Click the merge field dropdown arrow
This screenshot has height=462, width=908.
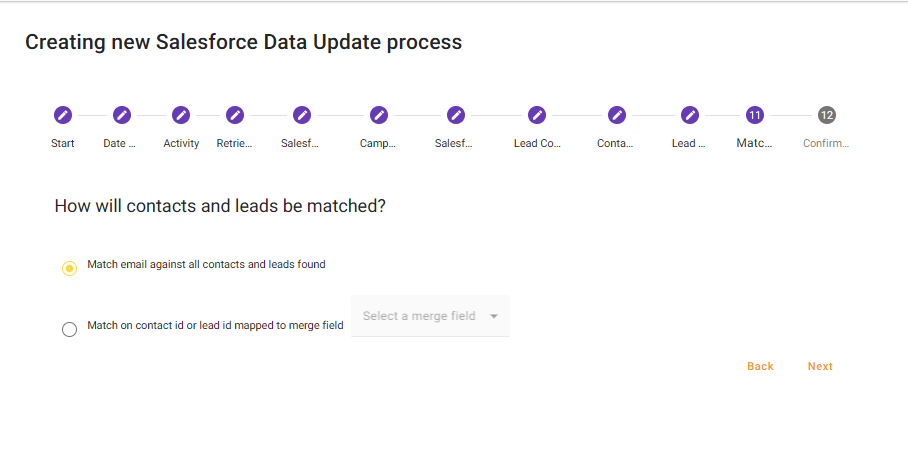coord(494,317)
